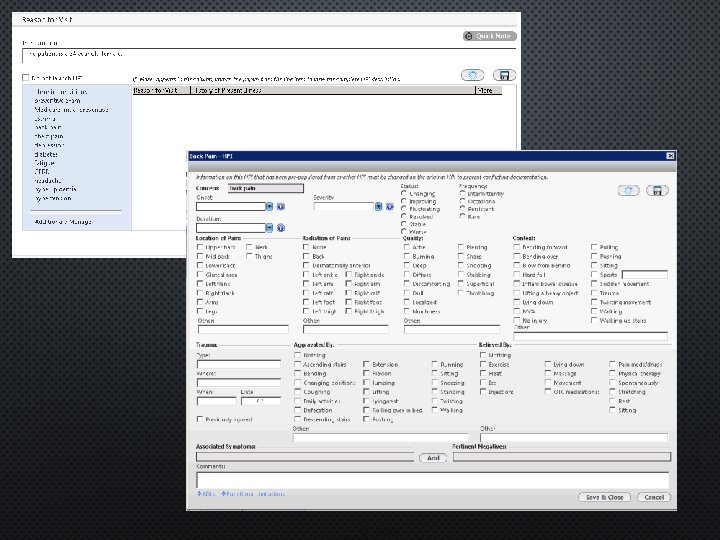Viewport: 720px width, 540px height.
Task: Open the ADLs link
Action: [x=206, y=494]
